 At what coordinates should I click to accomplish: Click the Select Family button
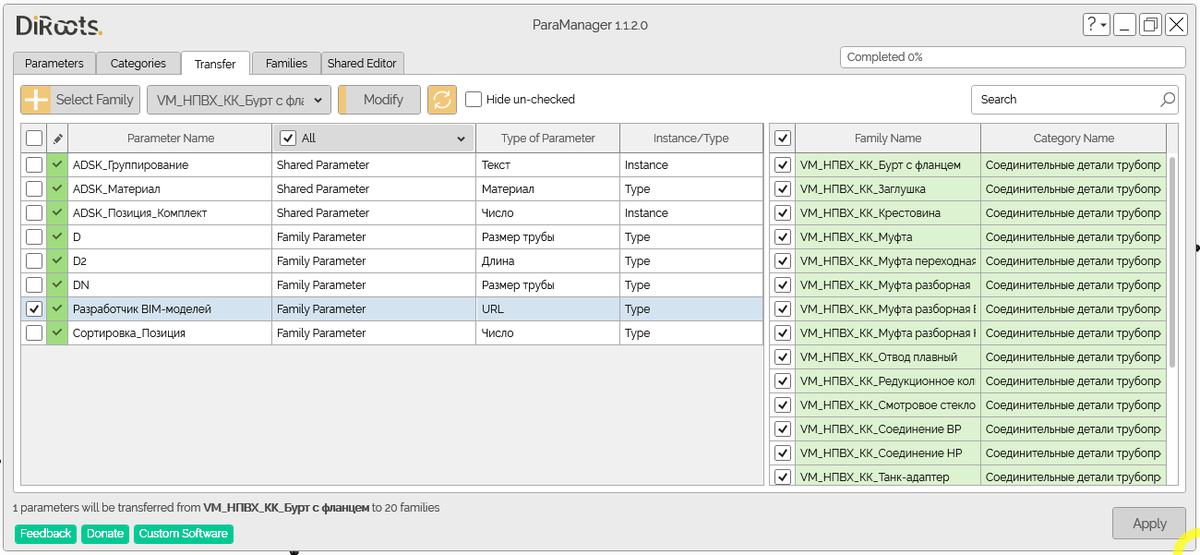pos(80,99)
